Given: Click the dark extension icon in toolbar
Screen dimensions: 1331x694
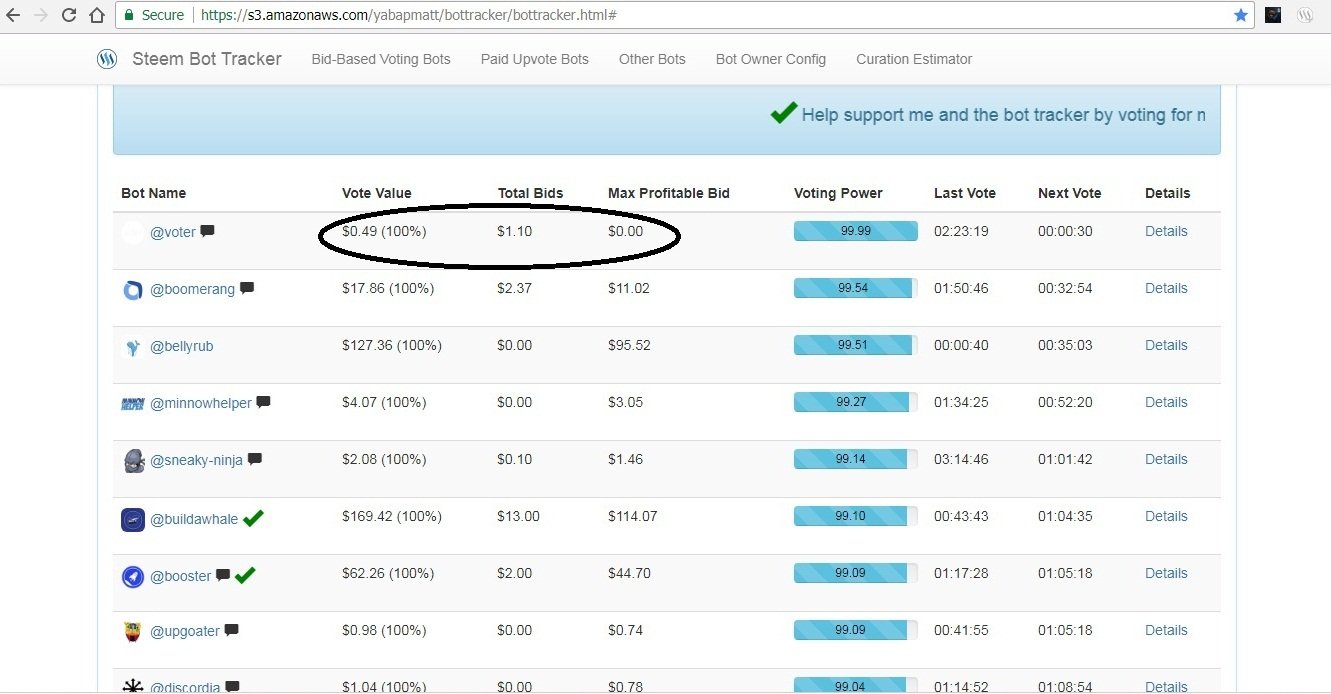Looking at the screenshot, I should pyautogui.click(x=1273, y=15).
